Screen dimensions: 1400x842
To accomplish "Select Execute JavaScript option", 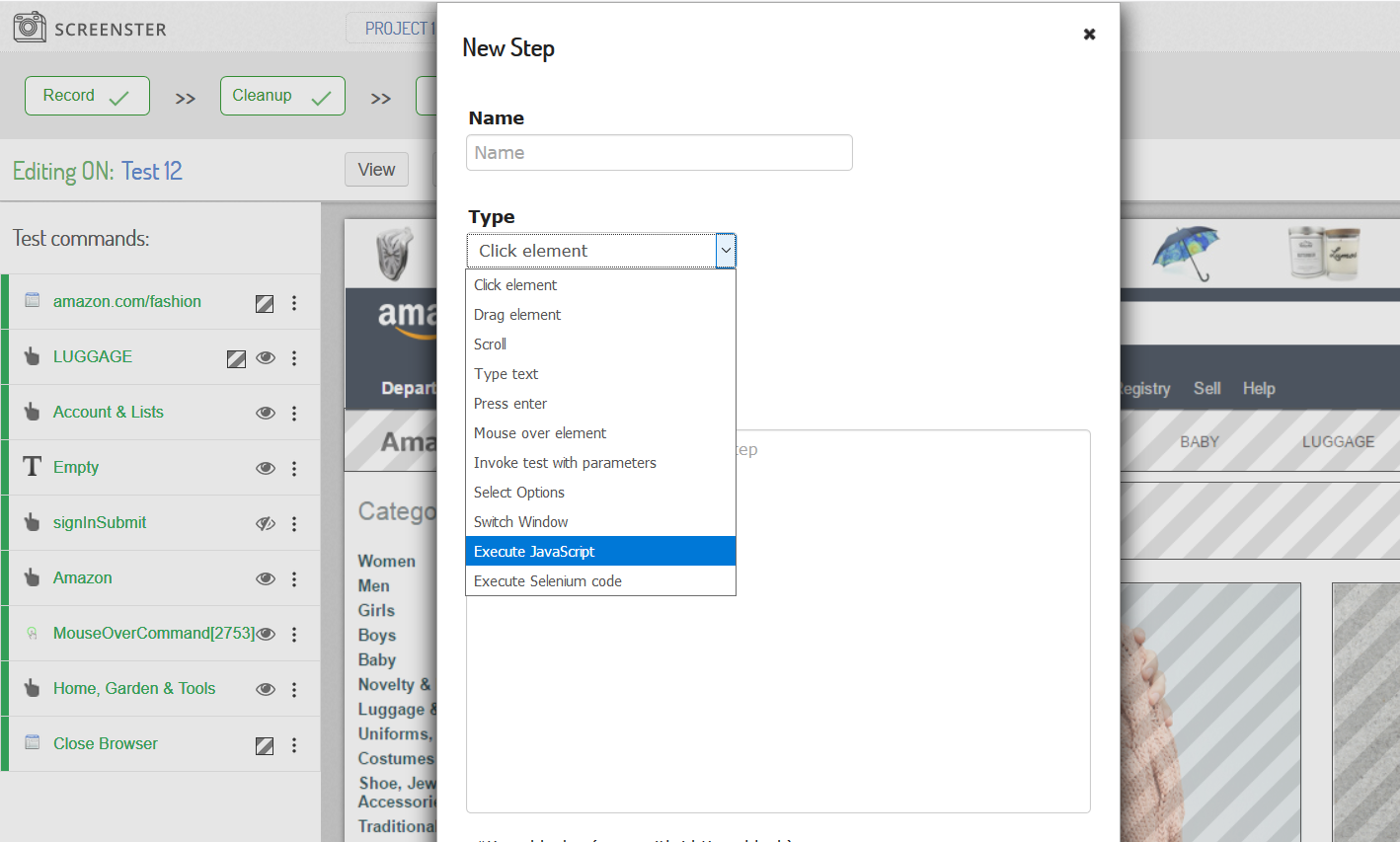I will point(600,551).
